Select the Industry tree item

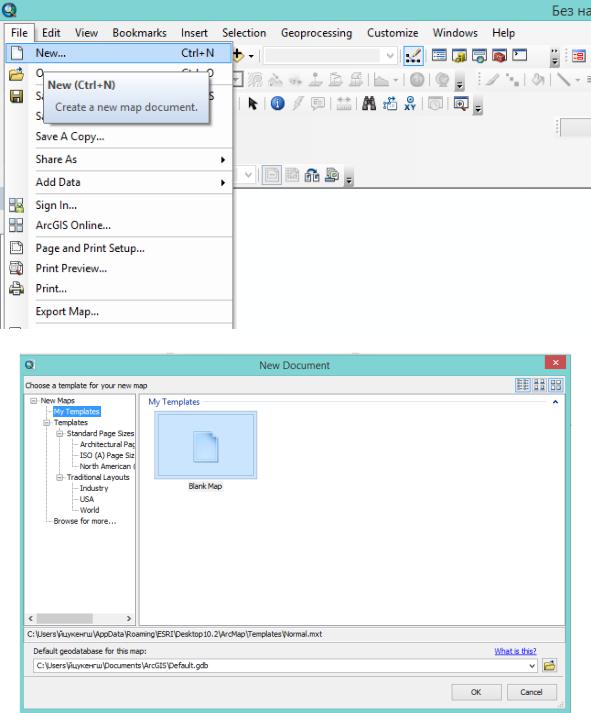pos(94,488)
